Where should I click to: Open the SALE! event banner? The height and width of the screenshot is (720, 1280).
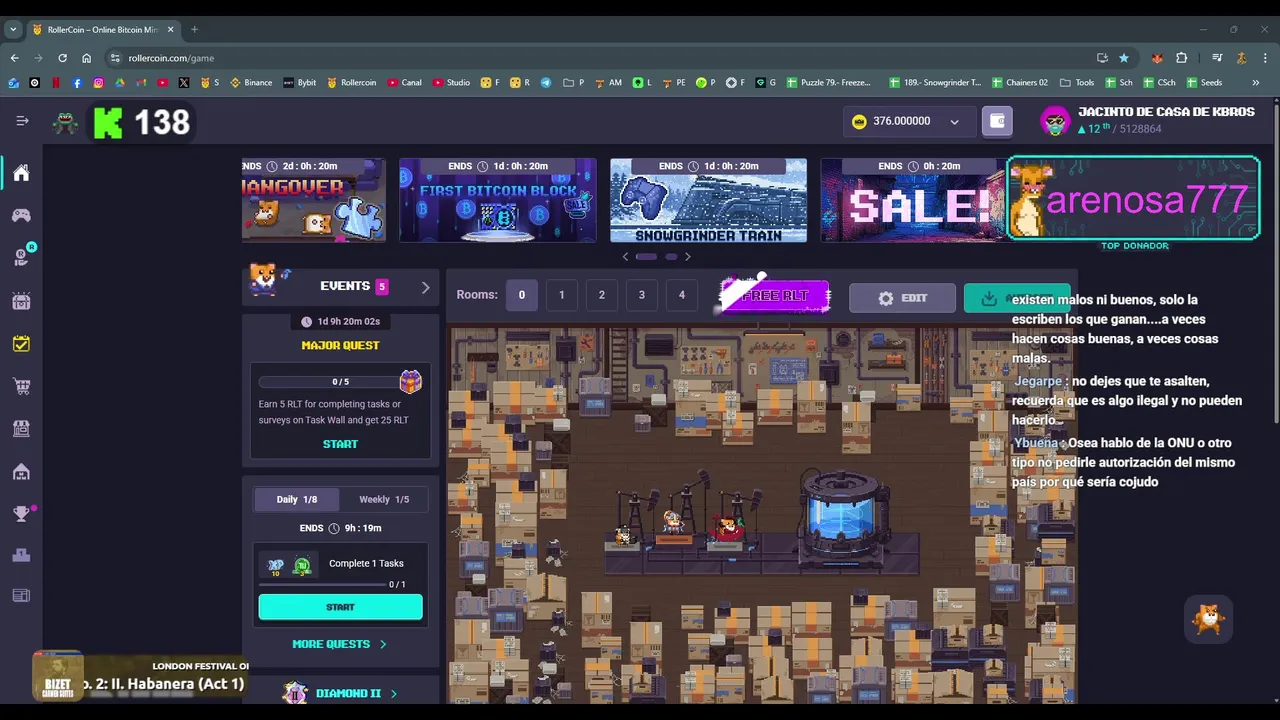[x=913, y=200]
